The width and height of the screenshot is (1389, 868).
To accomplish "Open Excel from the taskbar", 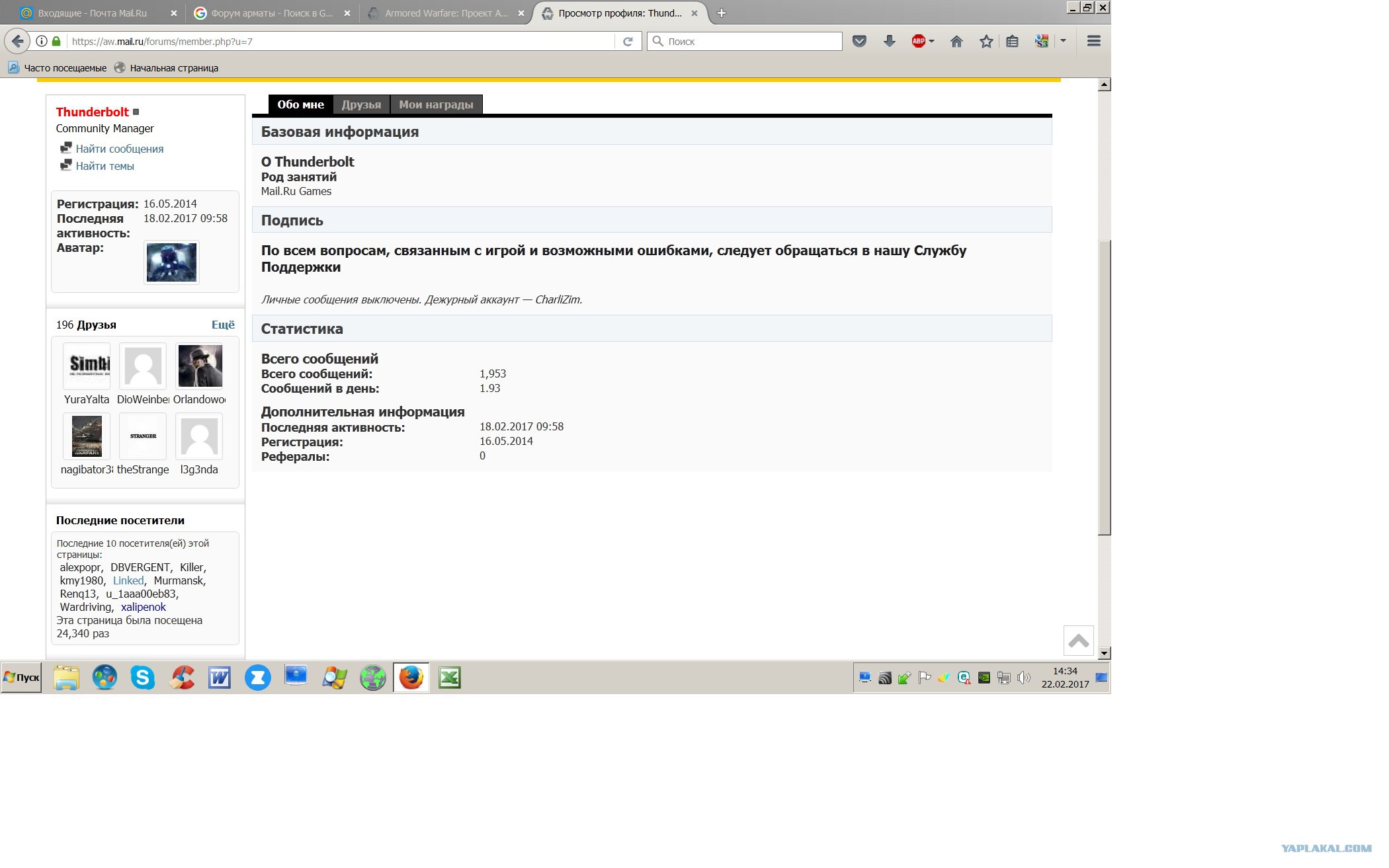I will tap(449, 678).
